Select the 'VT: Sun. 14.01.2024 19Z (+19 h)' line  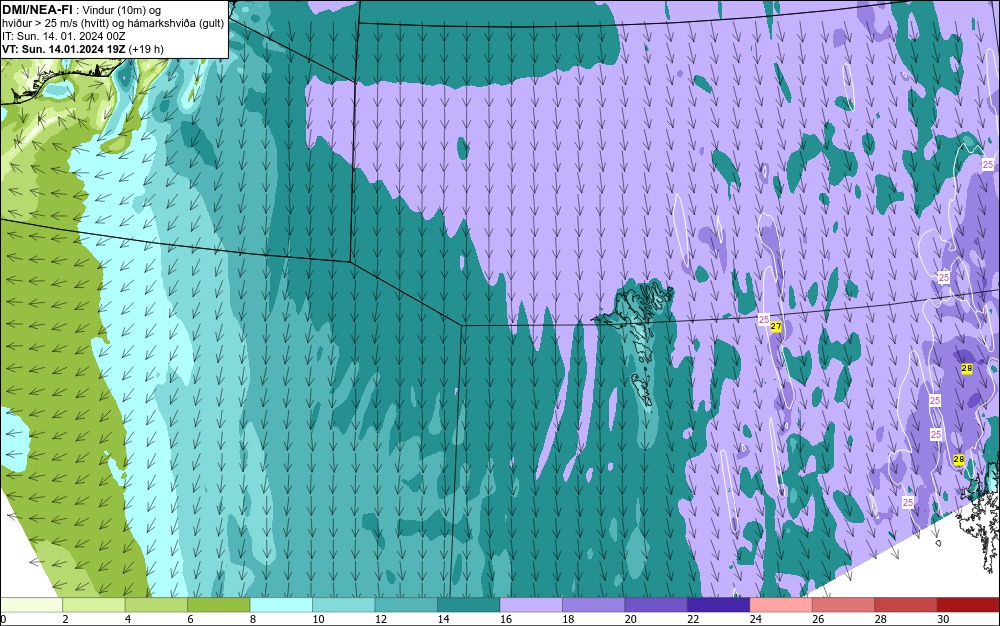click(83, 48)
